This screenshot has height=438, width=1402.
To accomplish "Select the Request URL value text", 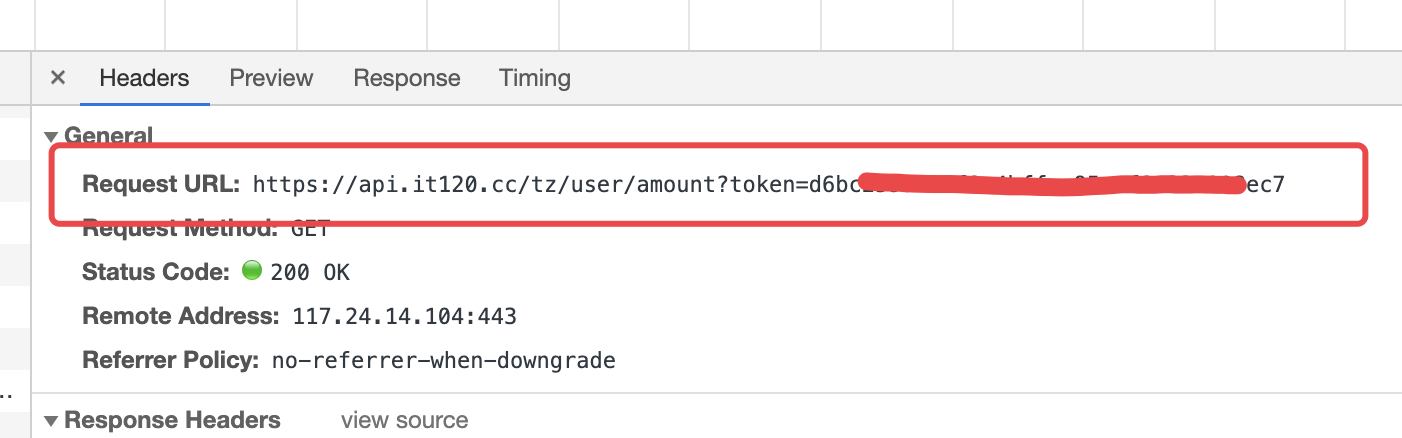I will click(768, 184).
